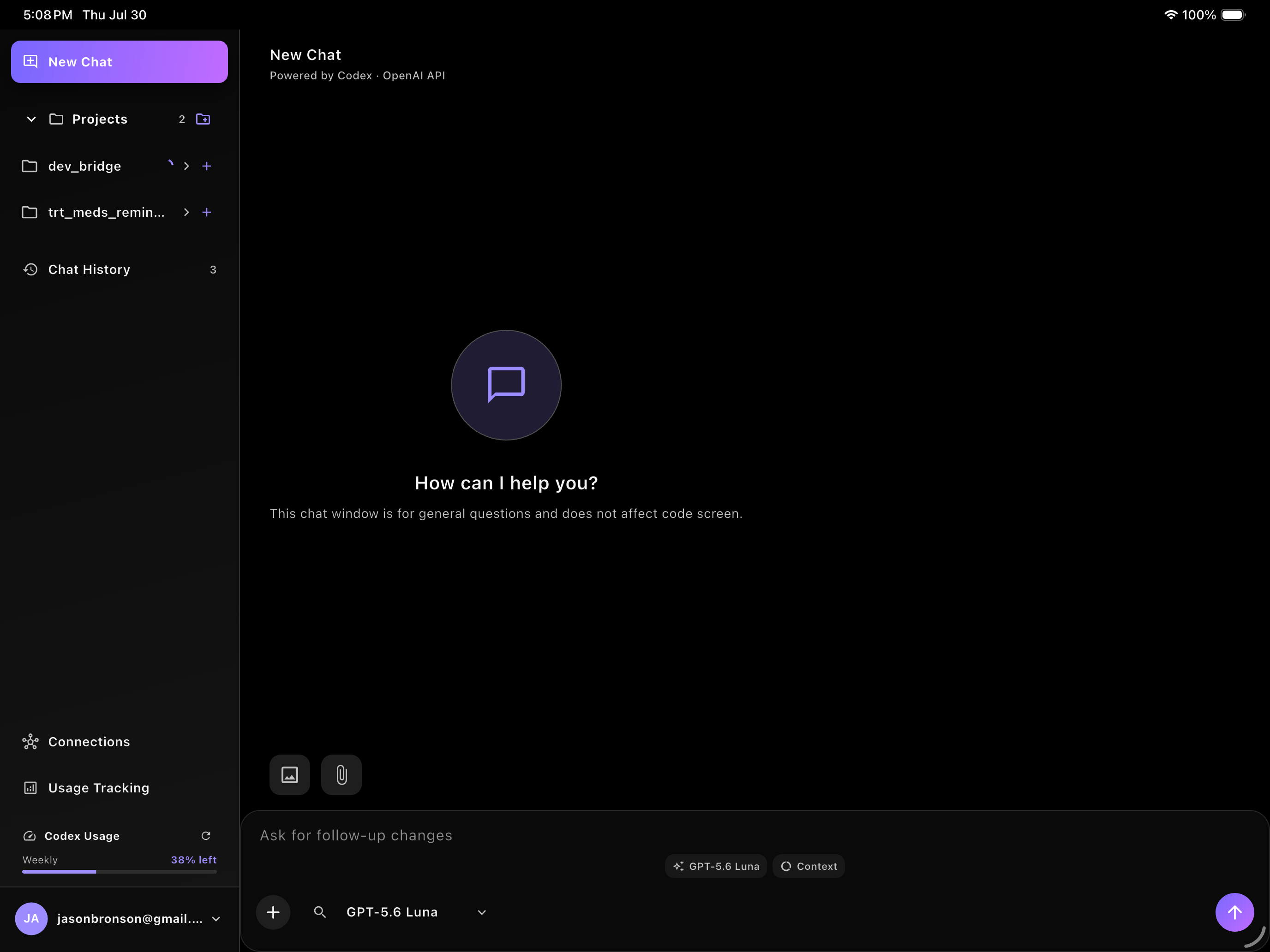Viewport: 1270px width, 952px height.
Task: Click the Codex Usage gauge icon
Action: pyautogui.click(x=29, y=835)
